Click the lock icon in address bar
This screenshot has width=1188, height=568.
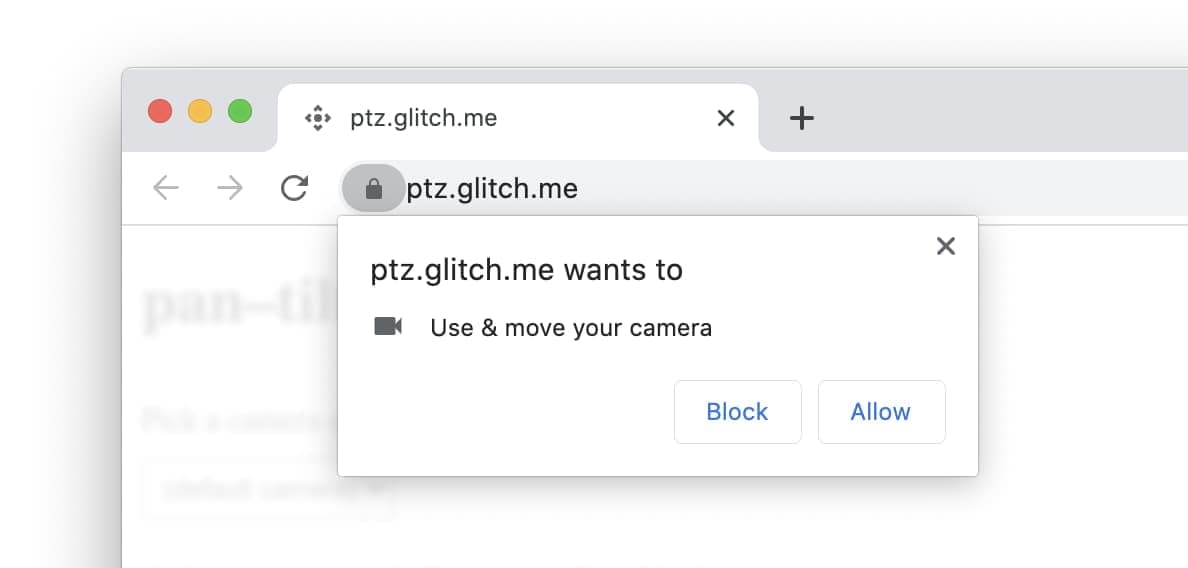(374, 188)
